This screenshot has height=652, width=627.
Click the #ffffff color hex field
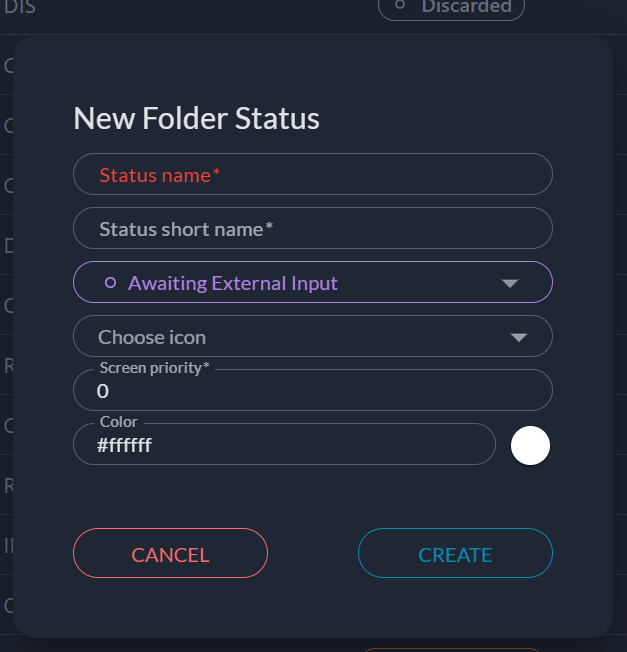click(284, 445)
